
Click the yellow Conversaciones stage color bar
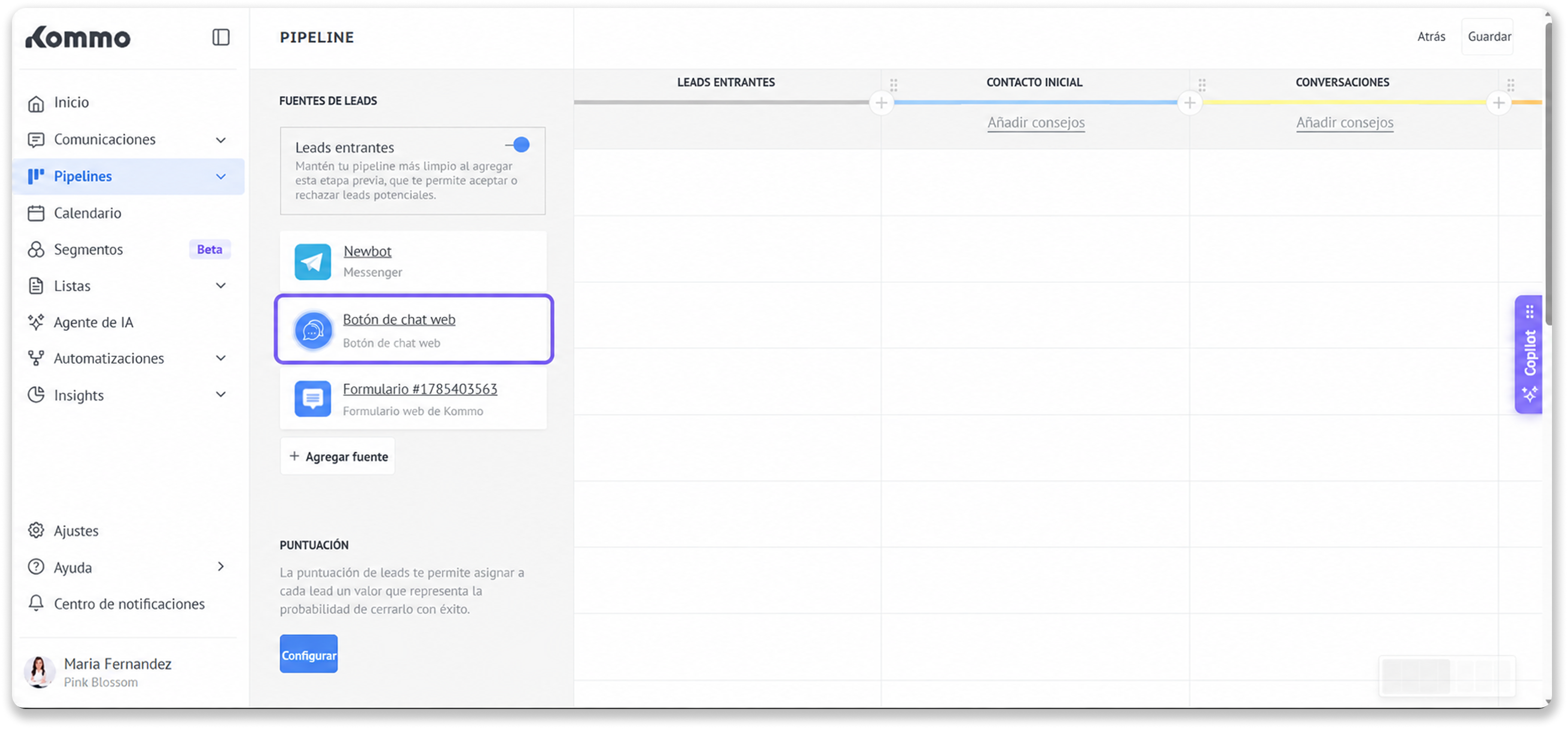pos(1344,102)
